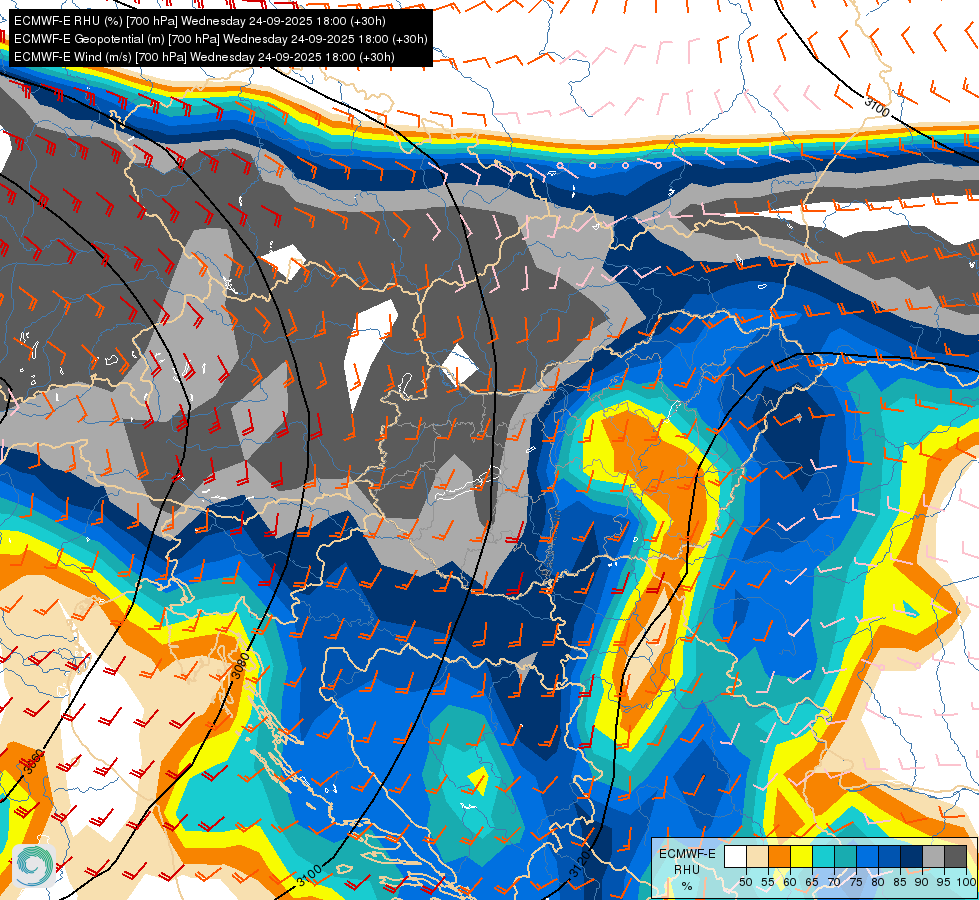The height and width of the screenshot is (900, 979).
Task: Select the yellow 60-65 legend swatch
Action: (x=802, y=856)
